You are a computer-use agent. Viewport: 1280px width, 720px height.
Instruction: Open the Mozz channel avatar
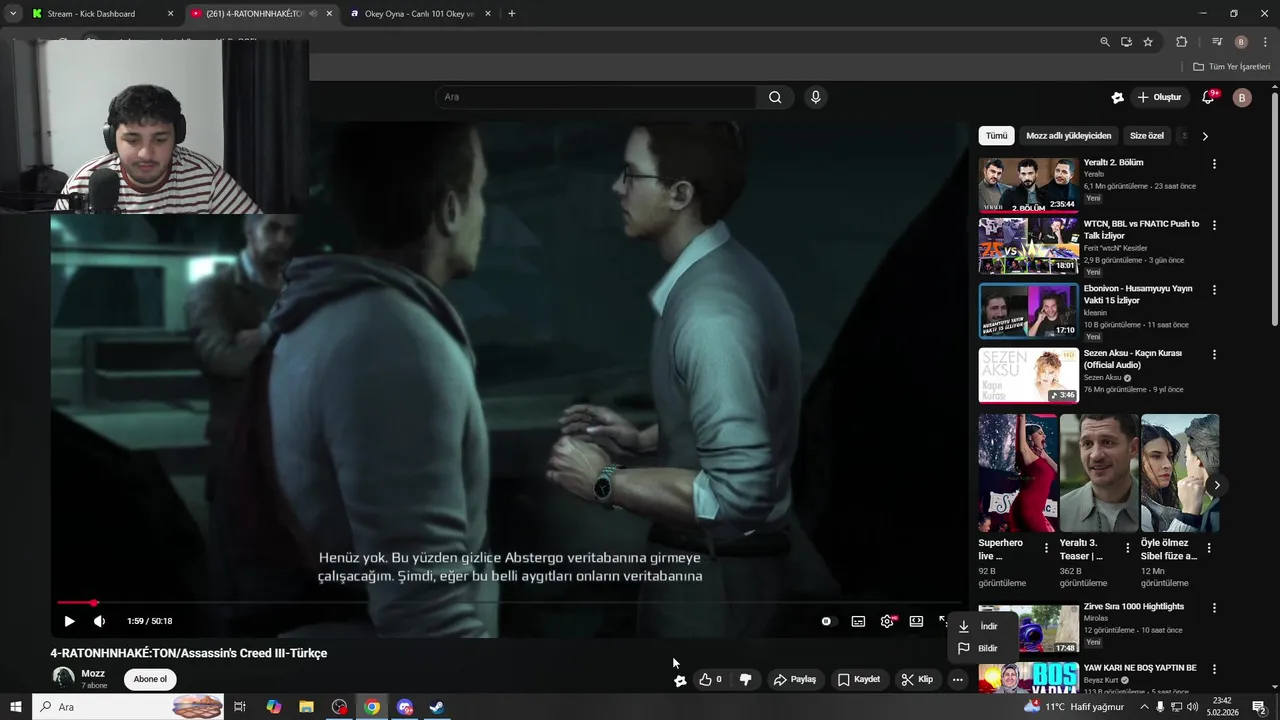tap(63, 678)
